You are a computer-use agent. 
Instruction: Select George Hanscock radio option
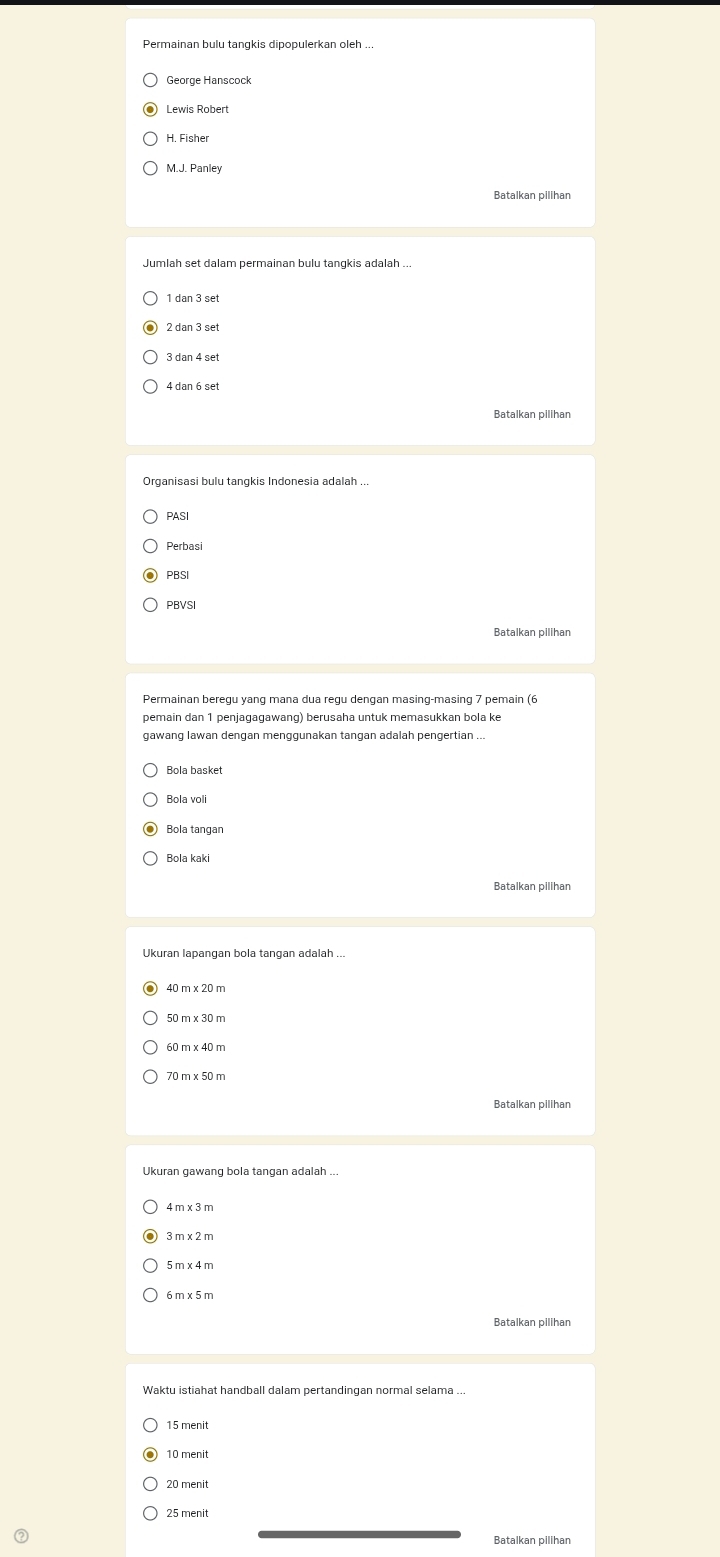[150, 80]
